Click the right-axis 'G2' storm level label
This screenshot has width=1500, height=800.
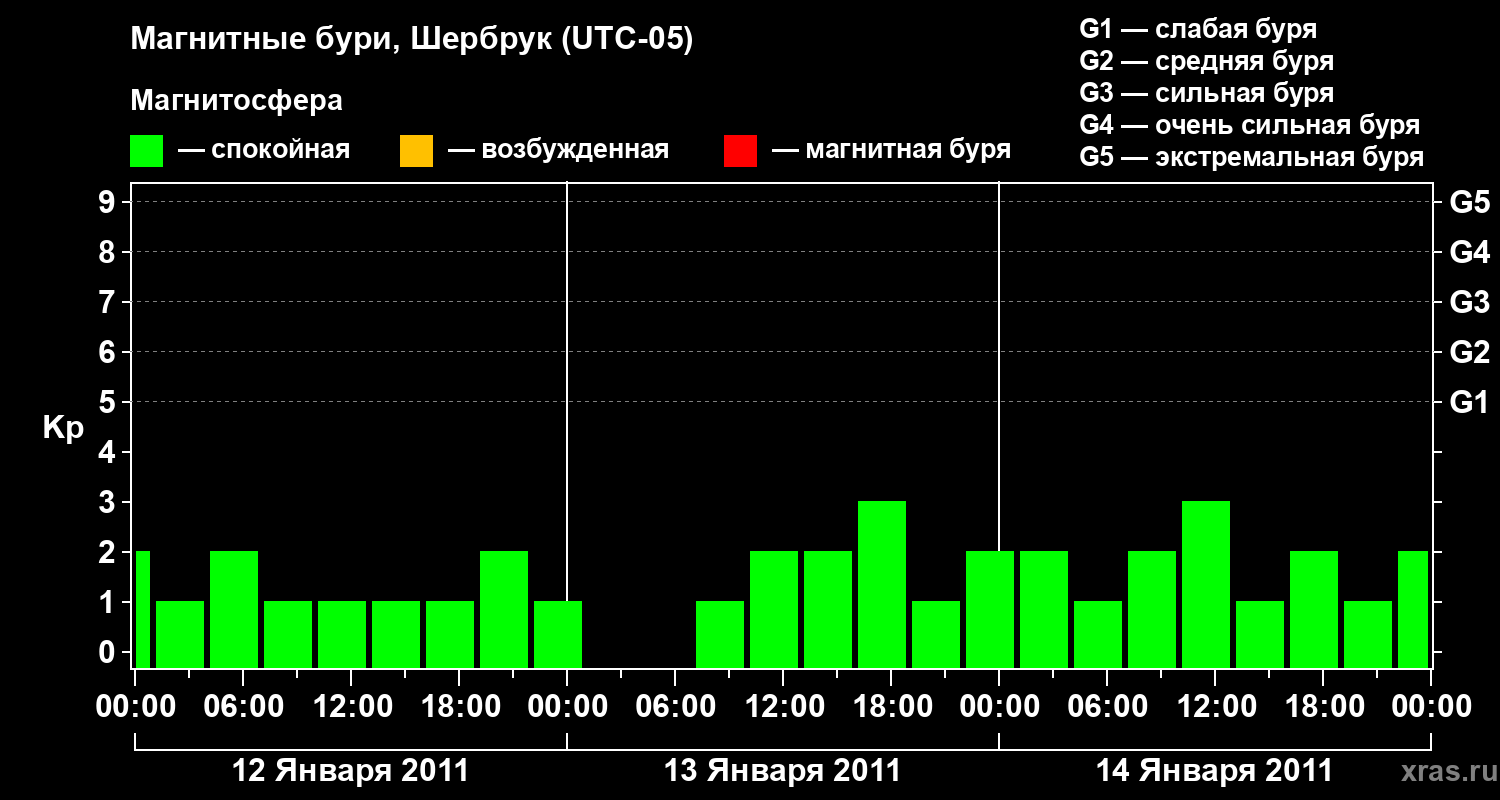pos(1470,352)
